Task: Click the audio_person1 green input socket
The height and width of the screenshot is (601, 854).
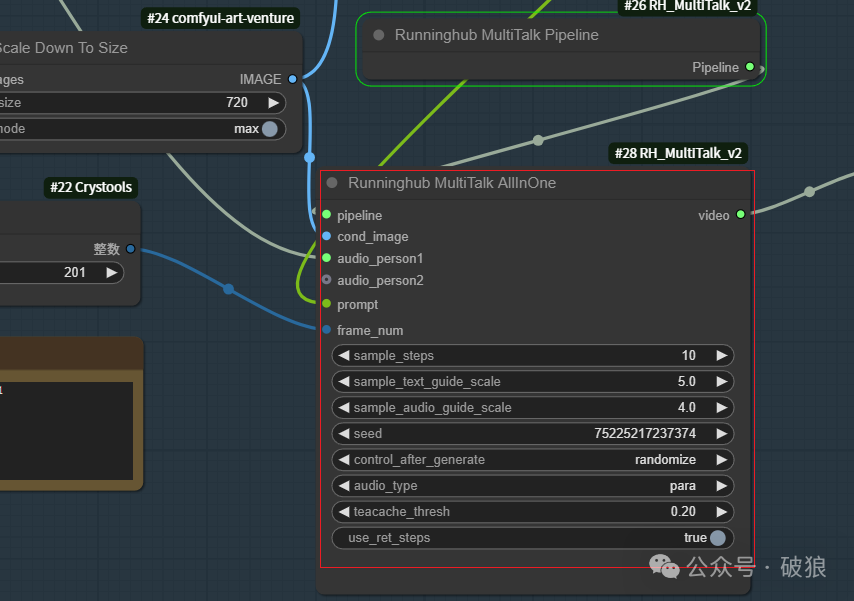Action: click(326, 258)
